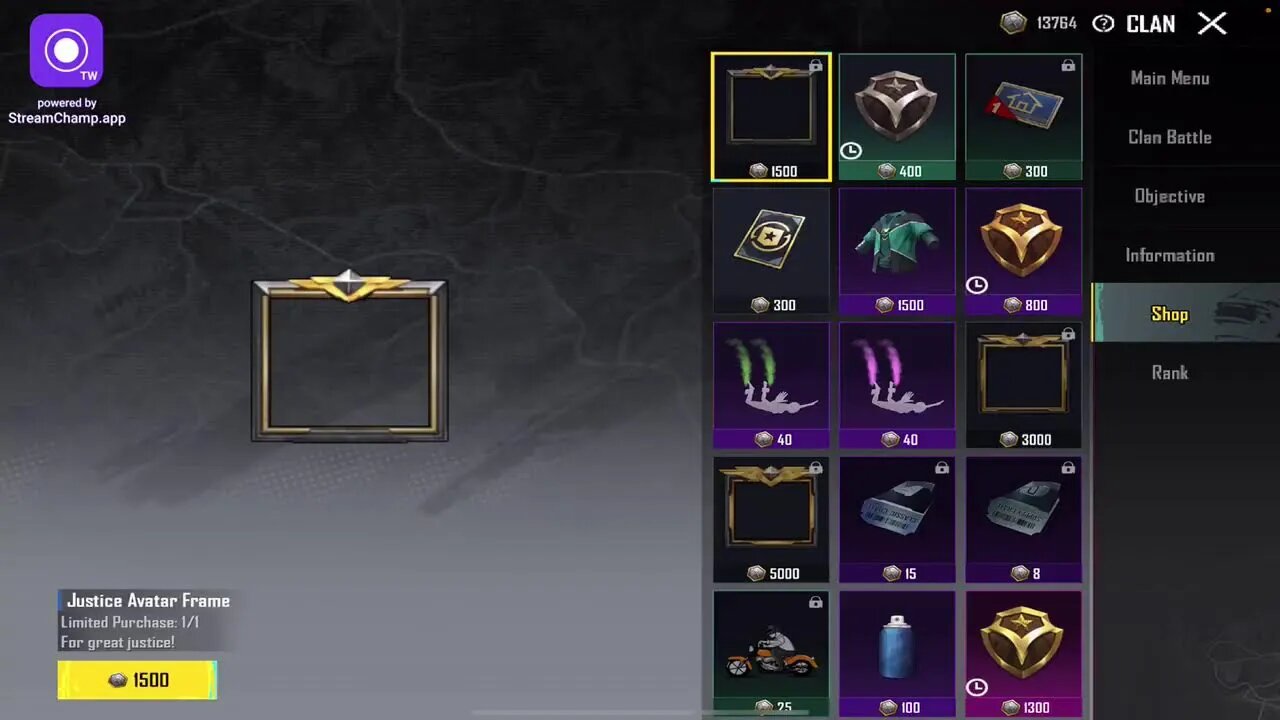Select the silver badge item costing 400
The height and width of the screenshot is (720, 1280).
click(x=897, y=117)
